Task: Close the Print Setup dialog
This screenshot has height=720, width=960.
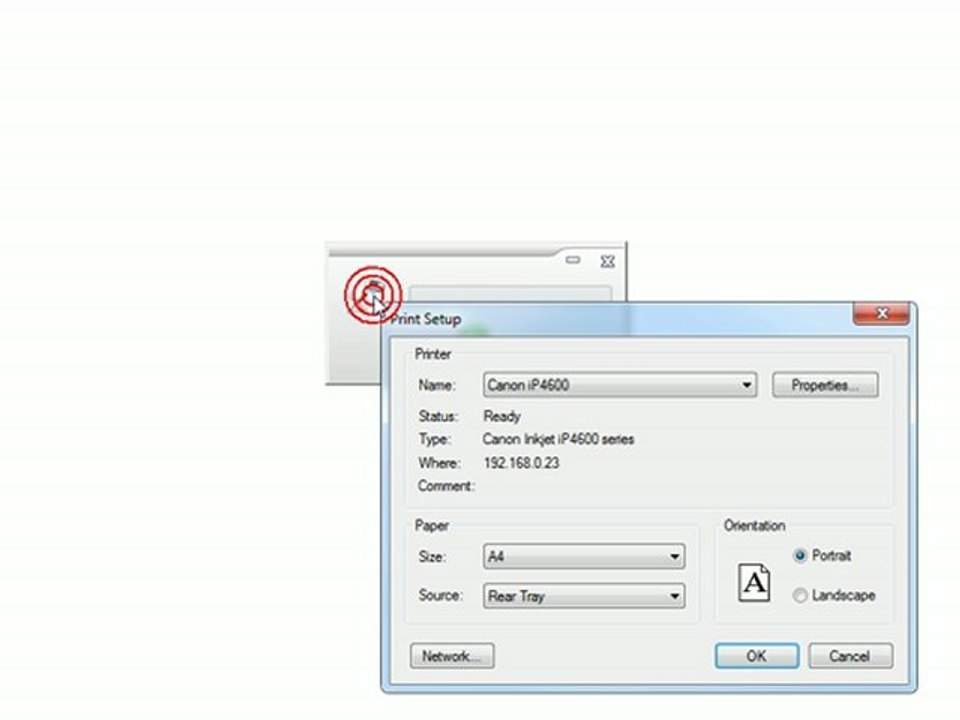Action: click(x=881, y=313)
